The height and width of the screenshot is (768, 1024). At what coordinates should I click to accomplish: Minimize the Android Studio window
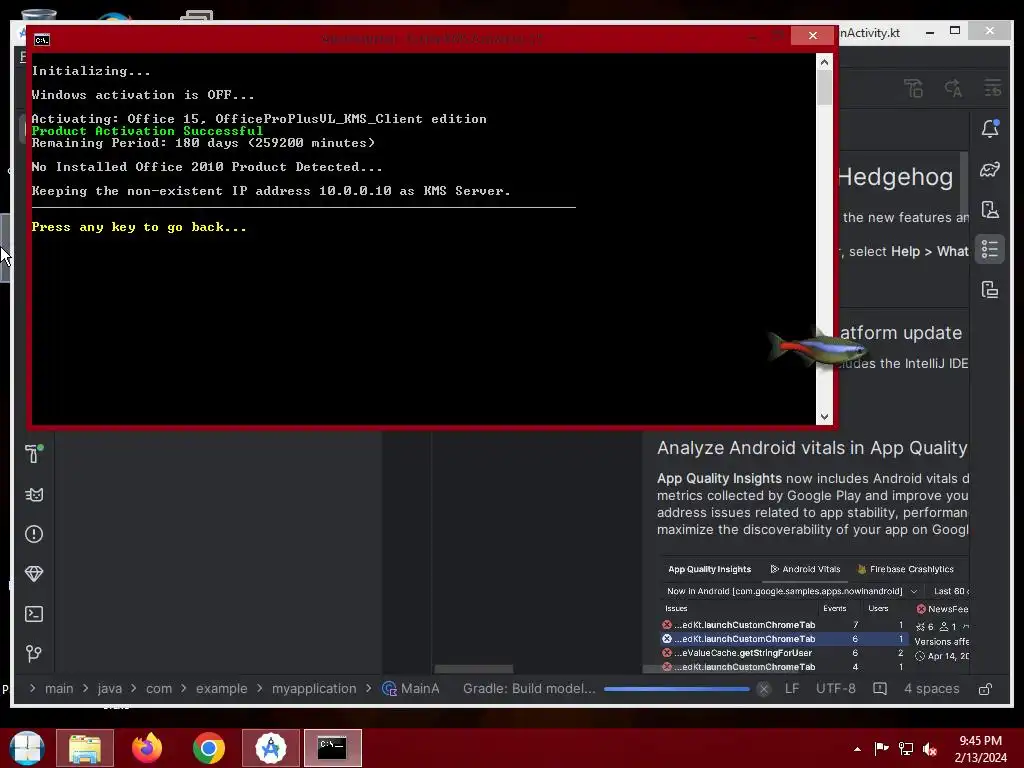coord(929,31)
